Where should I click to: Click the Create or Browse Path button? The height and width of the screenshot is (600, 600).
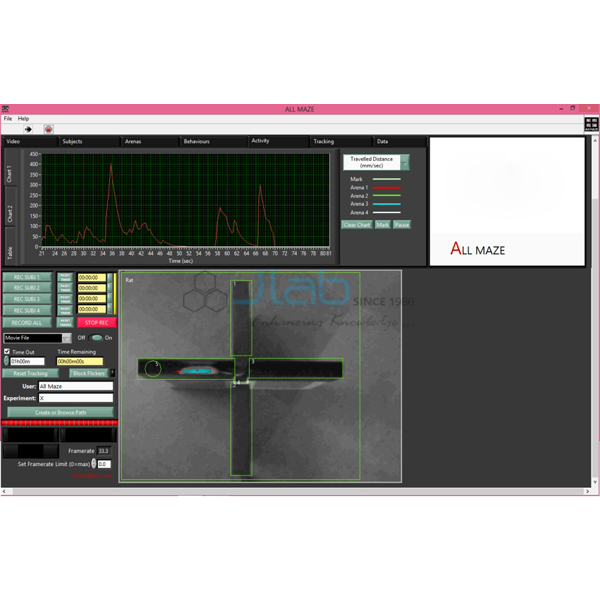tap(60, 412)
